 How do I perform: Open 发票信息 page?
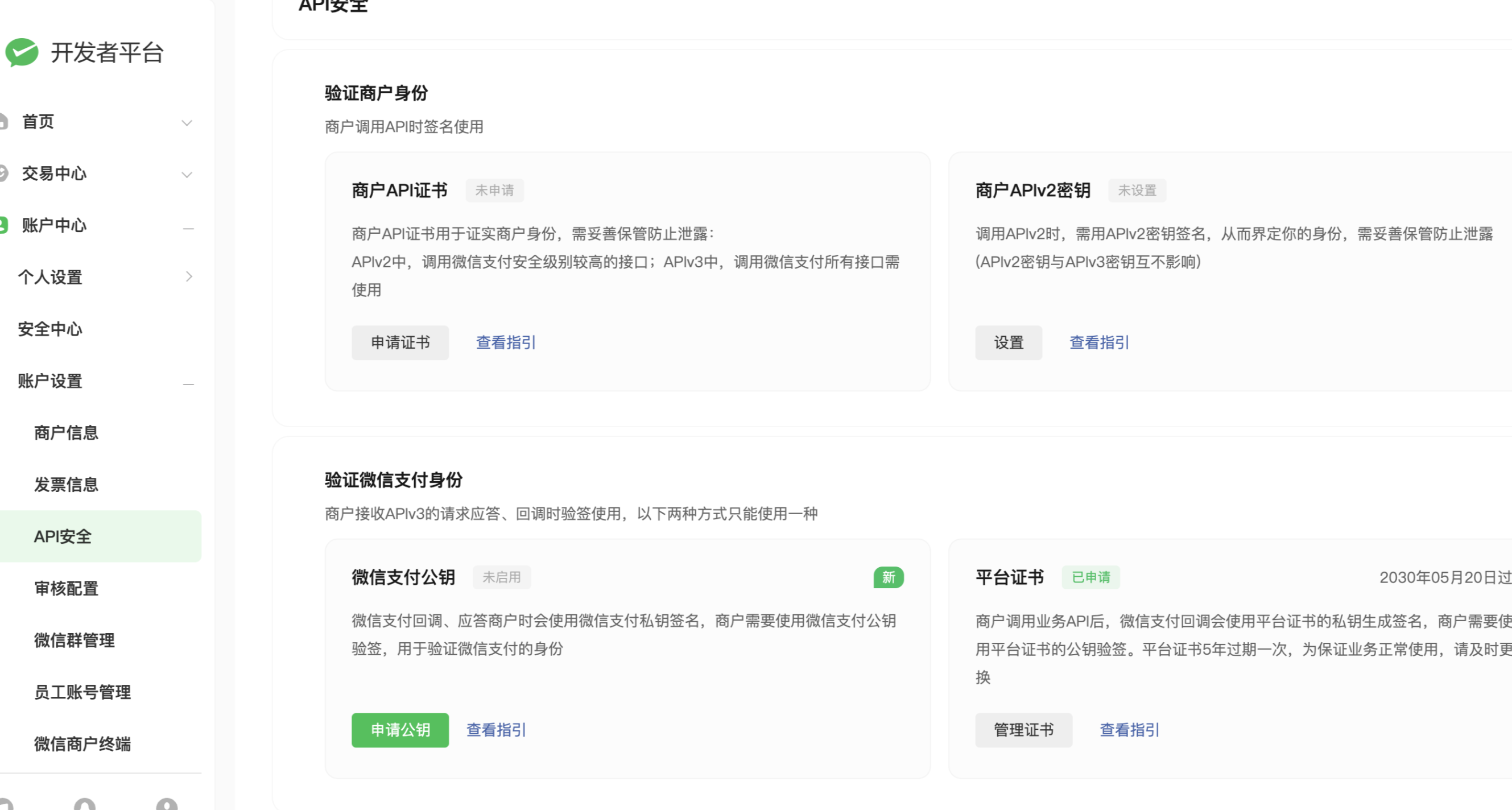pos(67,484)
